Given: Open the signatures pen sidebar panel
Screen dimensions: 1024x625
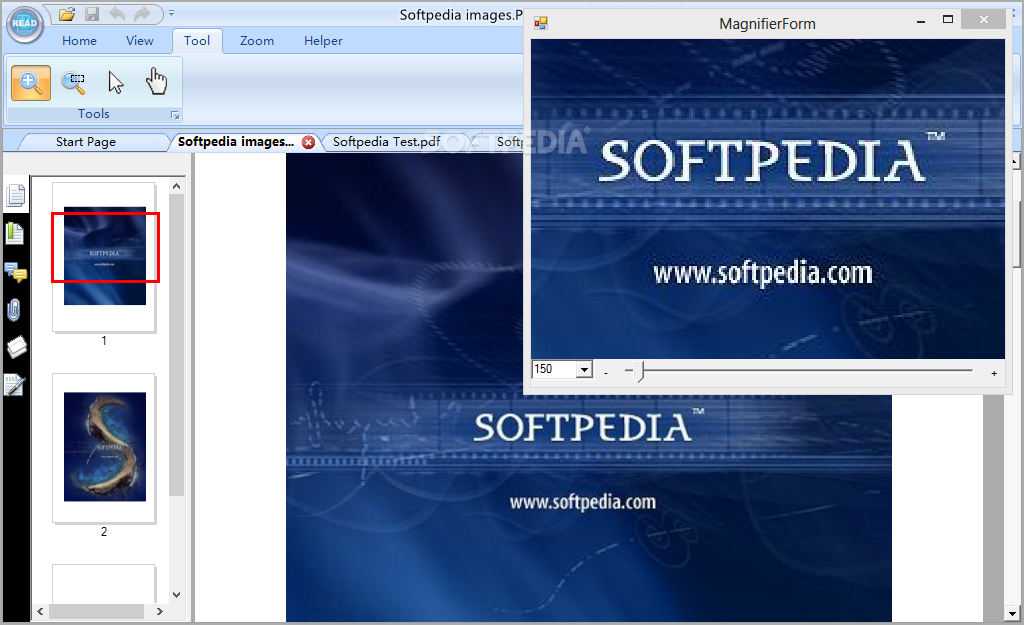Looking at the screenshot, I should 14,385.
